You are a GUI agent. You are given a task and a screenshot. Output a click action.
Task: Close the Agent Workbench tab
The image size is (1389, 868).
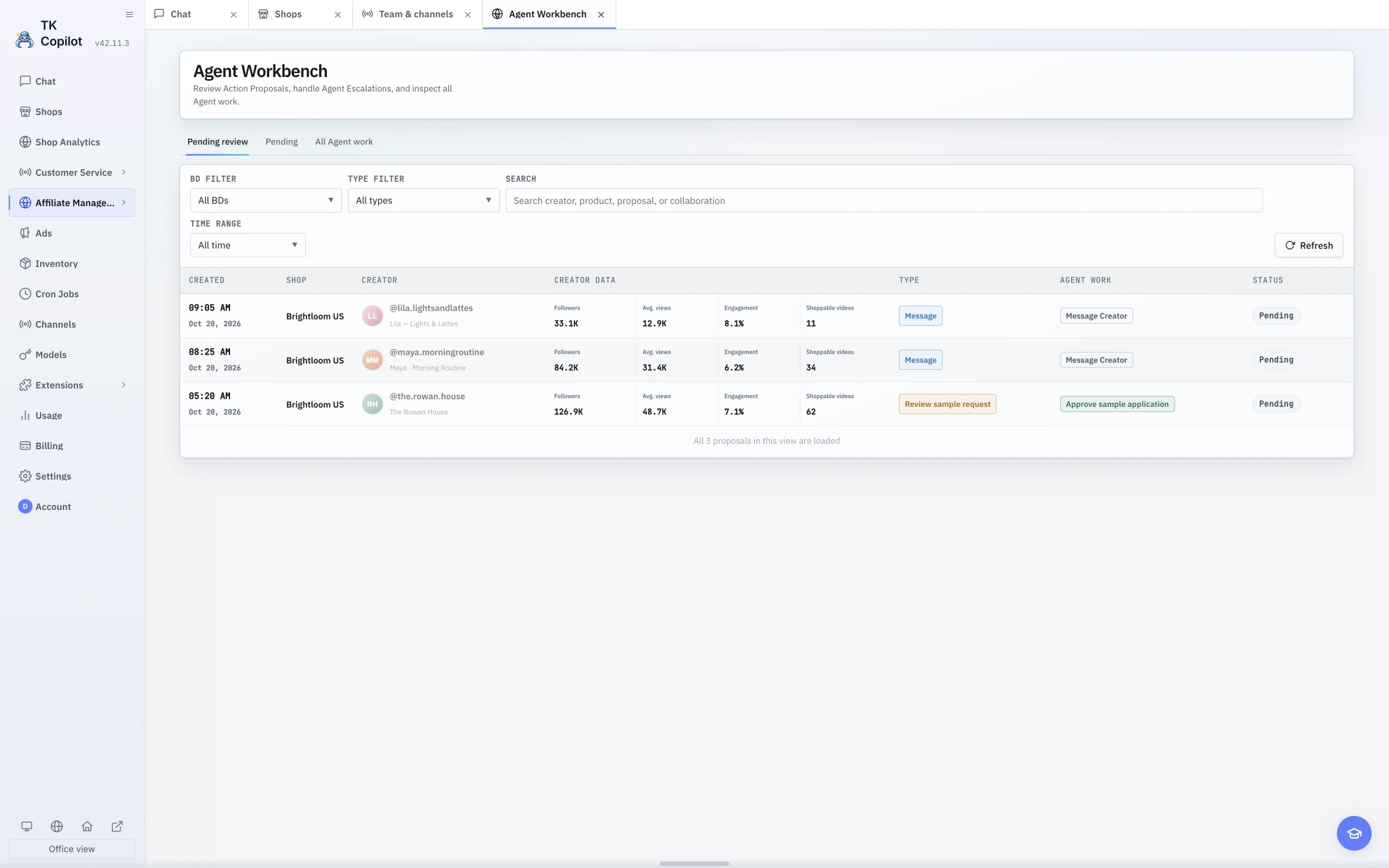coord(601,15)
